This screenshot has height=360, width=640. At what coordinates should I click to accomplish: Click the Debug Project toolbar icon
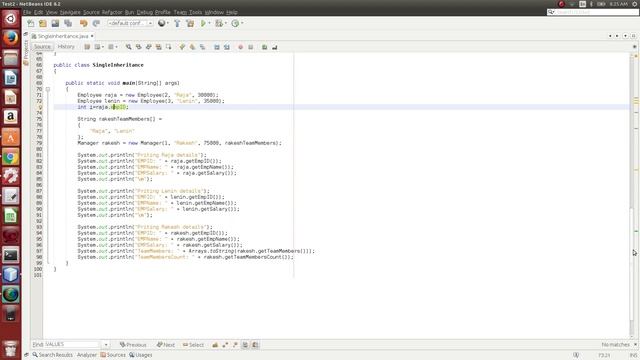point(219,23)
